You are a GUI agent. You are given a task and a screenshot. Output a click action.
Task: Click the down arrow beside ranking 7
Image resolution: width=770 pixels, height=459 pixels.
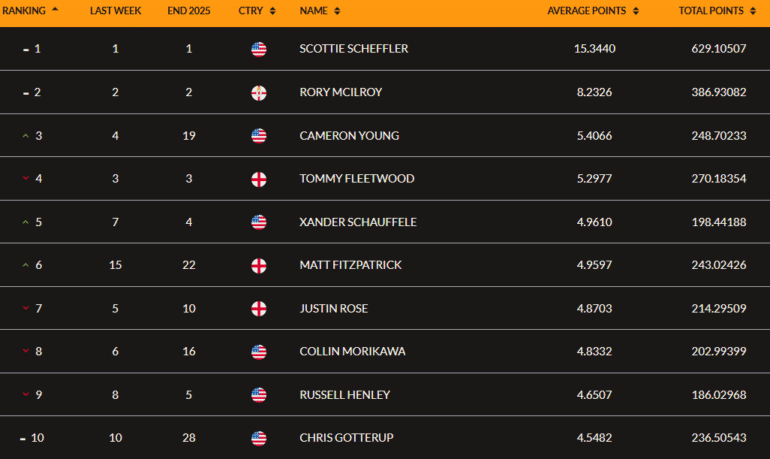[25, 308]
